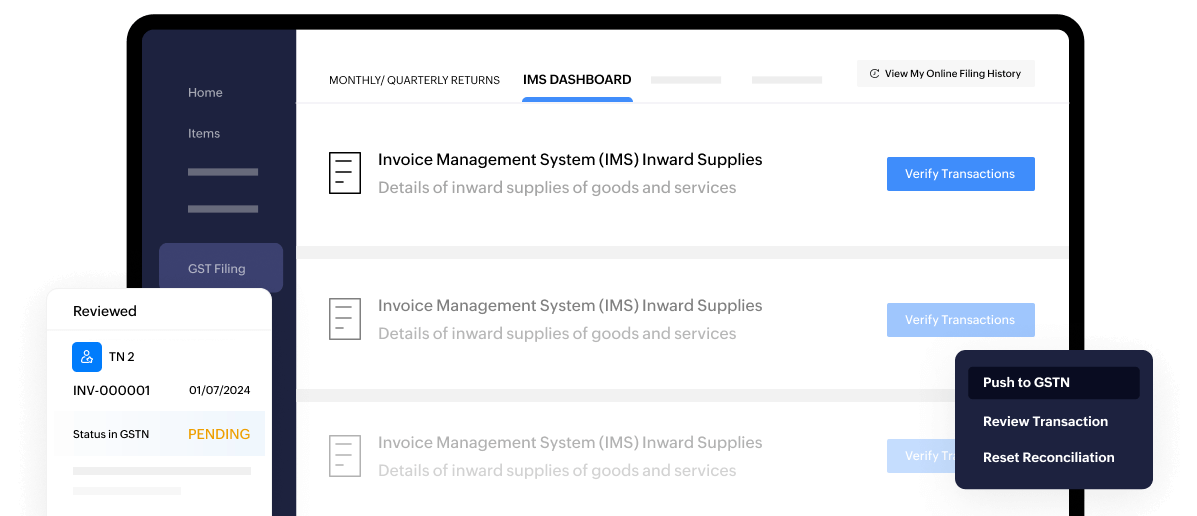1197x516 pixels.
Task: Click the 01/07/2024 invoice date
Action: [219, 391]
